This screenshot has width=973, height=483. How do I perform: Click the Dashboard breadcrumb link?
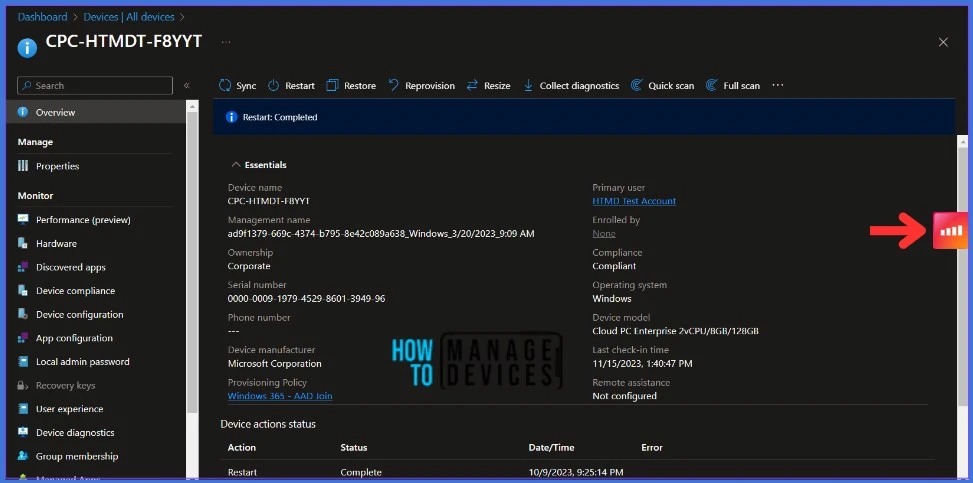point(42,17)
